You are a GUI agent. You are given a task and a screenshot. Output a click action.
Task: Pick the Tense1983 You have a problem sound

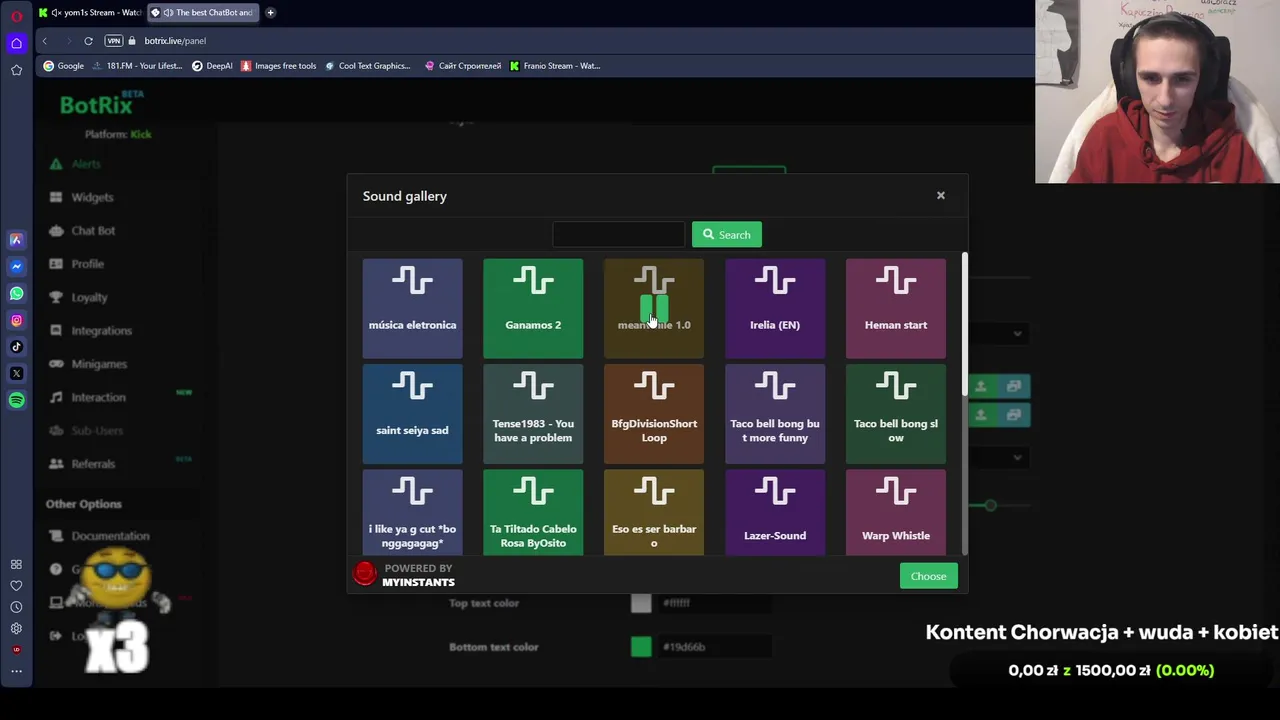point(533,414)
